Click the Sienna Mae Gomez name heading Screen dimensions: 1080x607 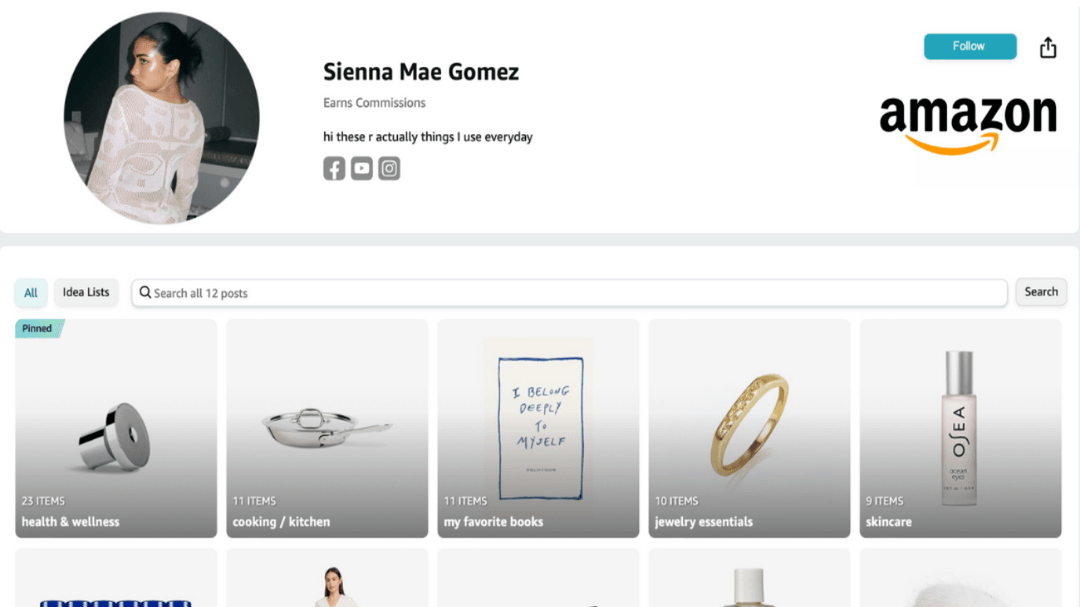coord(421,72)
